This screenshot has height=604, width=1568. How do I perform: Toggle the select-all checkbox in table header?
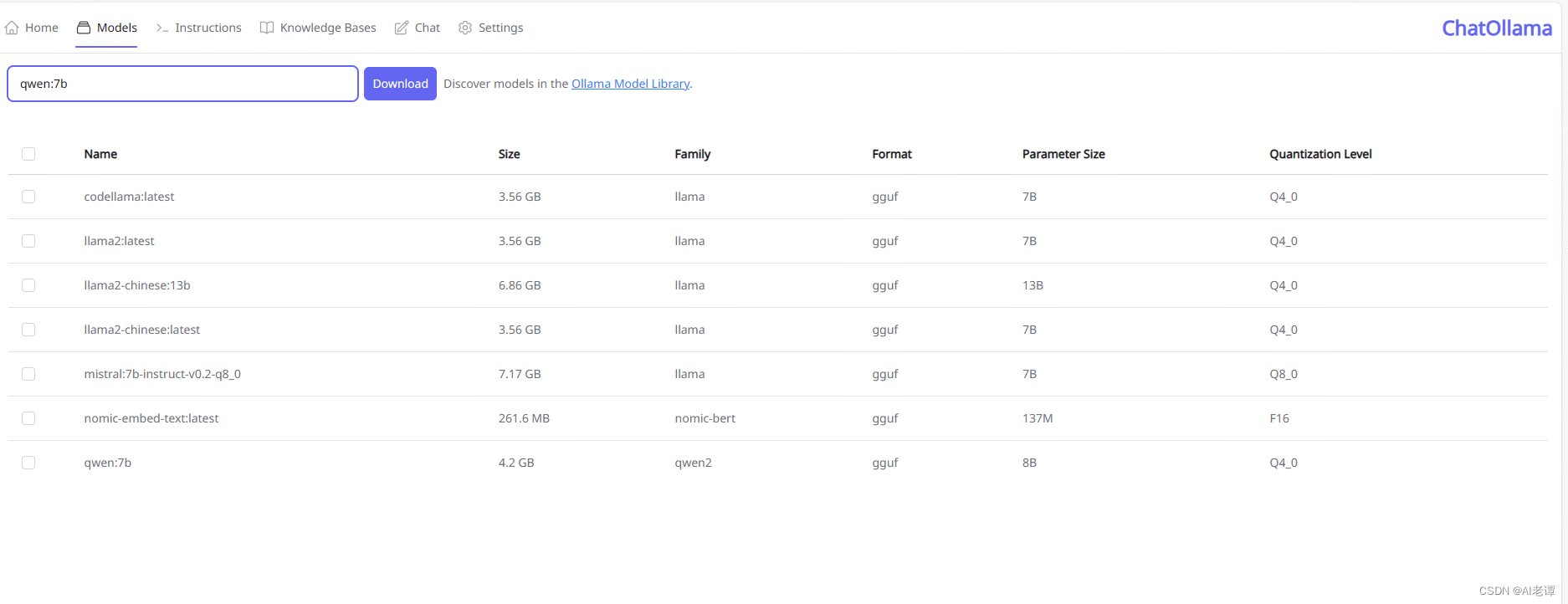(28, 154)
